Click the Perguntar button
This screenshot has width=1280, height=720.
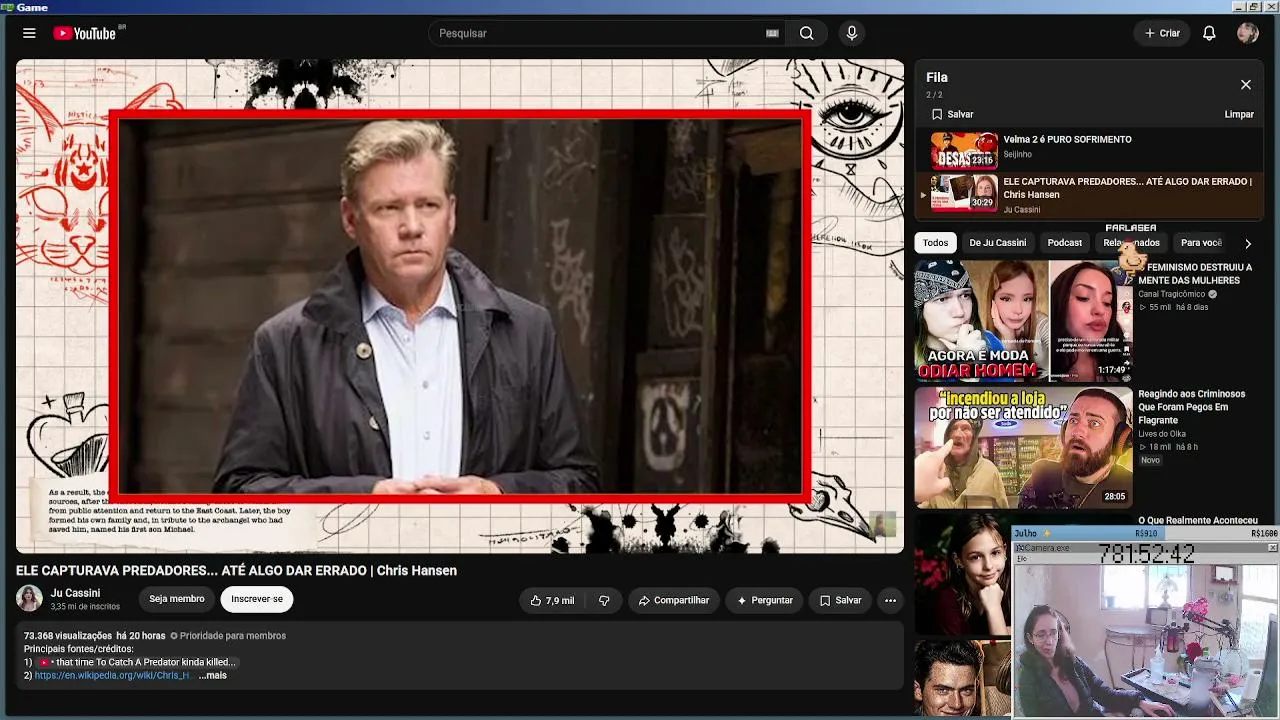click(x=765, y=600)
